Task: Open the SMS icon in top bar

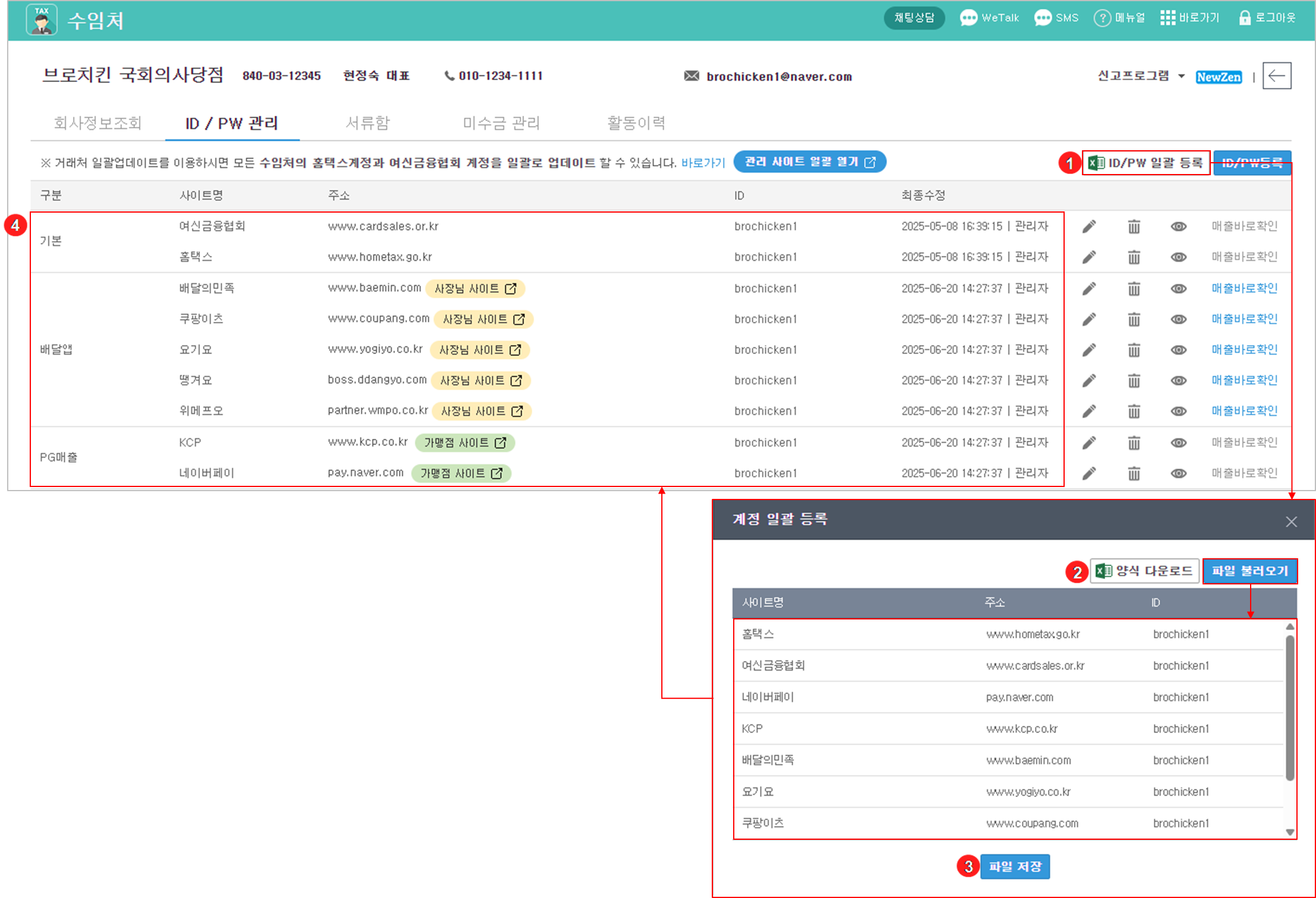Action: (1043, 18)
